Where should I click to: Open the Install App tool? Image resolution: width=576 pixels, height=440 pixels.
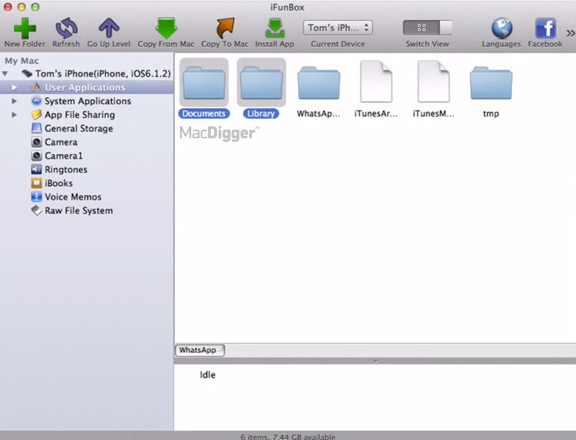click(275, 28)
